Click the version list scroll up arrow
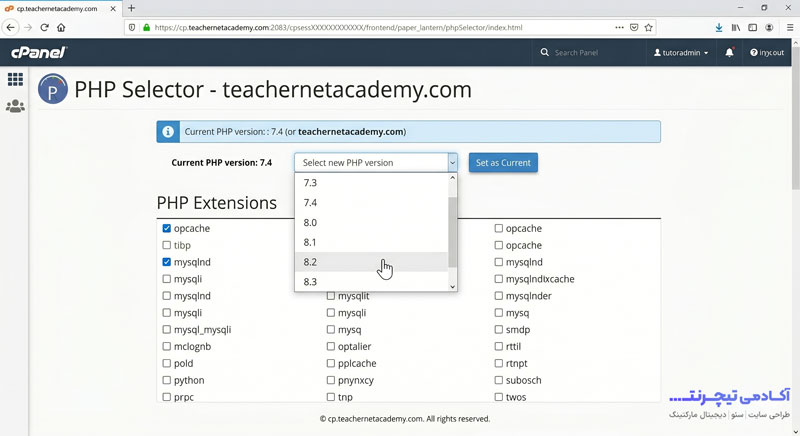This screenshot has height=436, width=800. point(452,178)
